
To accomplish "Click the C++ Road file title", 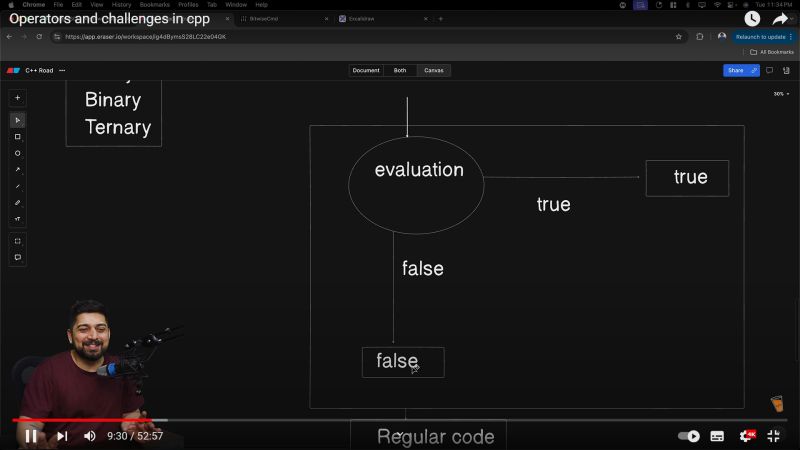I will coord(39,70).
